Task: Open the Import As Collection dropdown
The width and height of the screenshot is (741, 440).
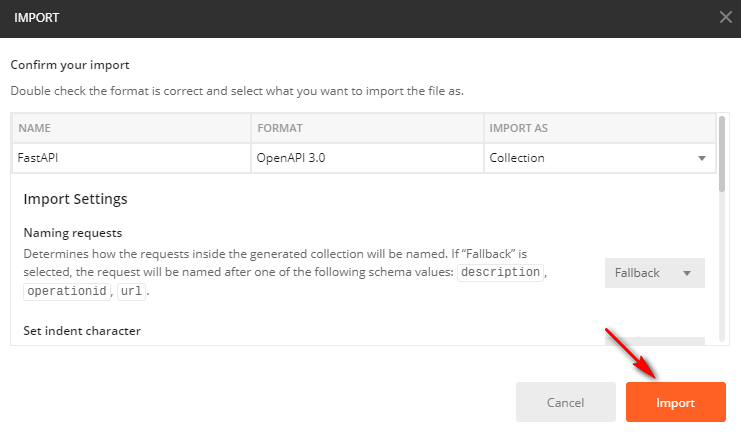Action: pyautogui.click(x=598, y=158)
